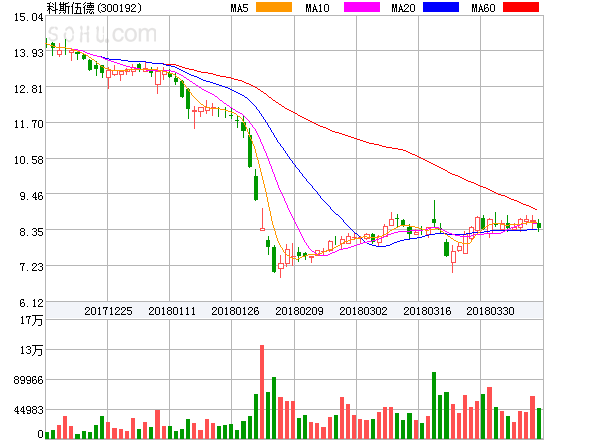This screenshot has height=440, width=600.
Task: Click the 20180111 date label
Action: (x=172, y=311)
